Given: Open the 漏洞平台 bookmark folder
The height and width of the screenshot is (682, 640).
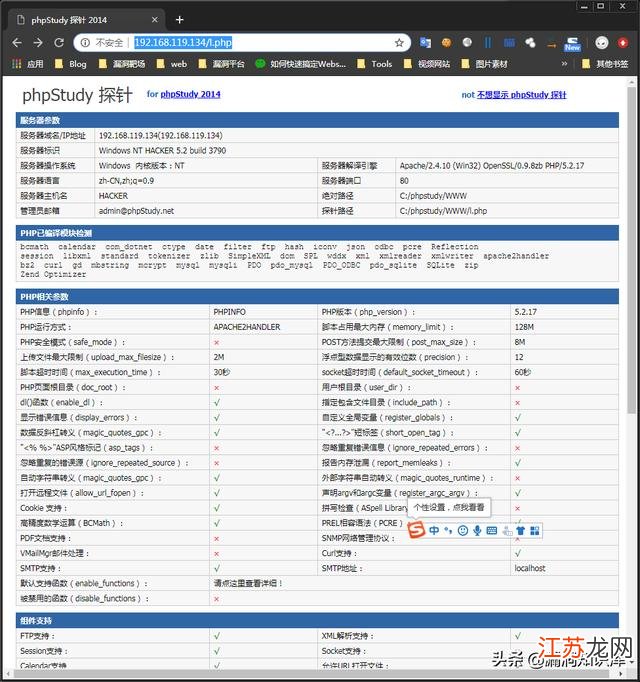Looking at the screenshot, I should tap(221, 64).
